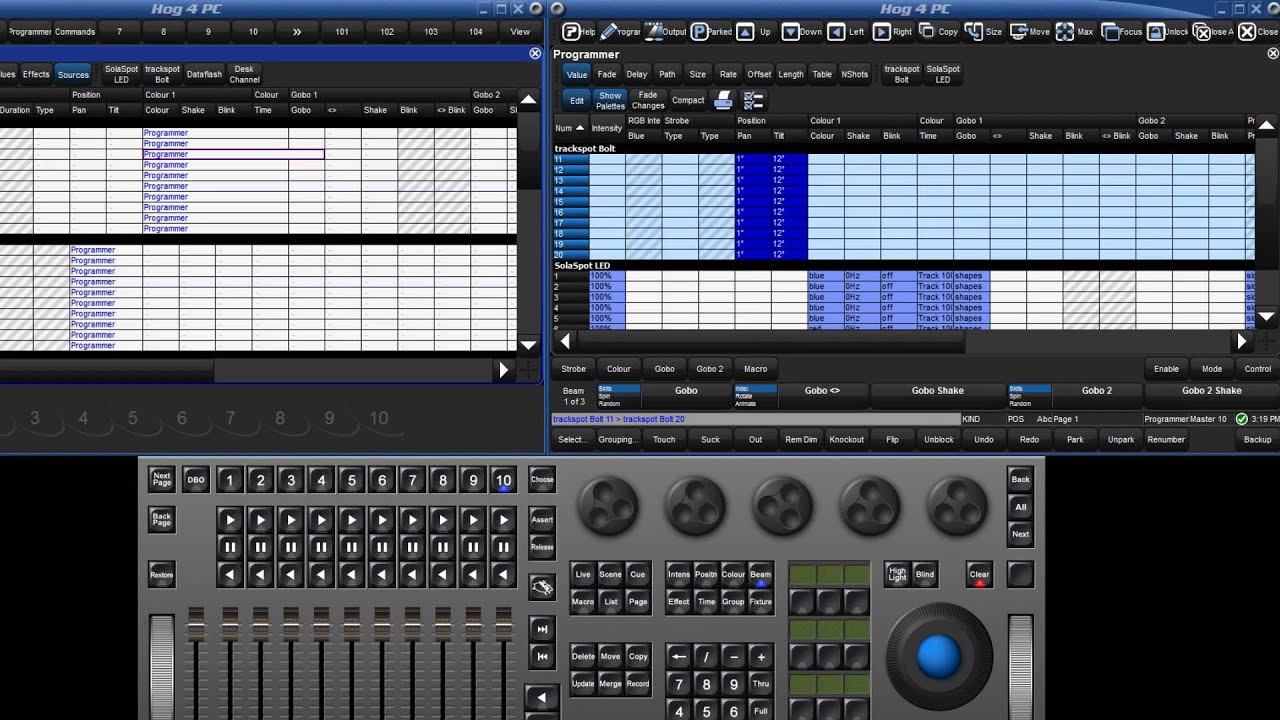
Task: Expand the Gobo slots/spin/random mode list
Action: coord(617,396)
